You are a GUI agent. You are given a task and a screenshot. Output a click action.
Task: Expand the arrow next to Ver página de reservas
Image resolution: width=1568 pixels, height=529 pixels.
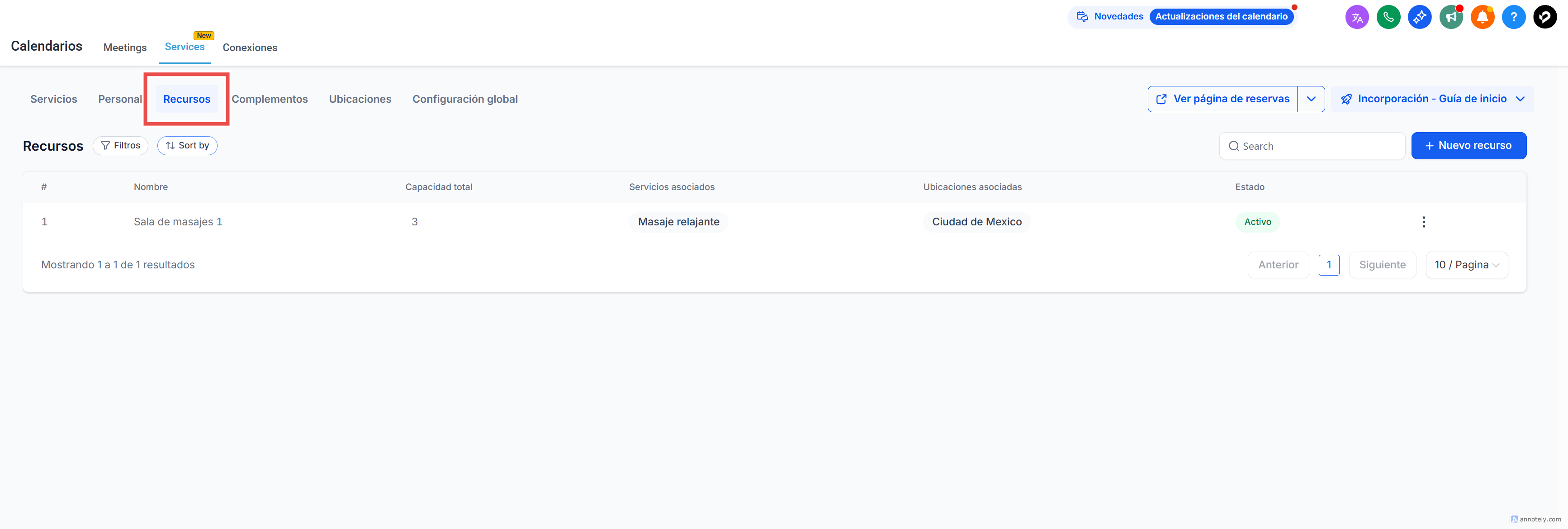[x=1311, y=99]
